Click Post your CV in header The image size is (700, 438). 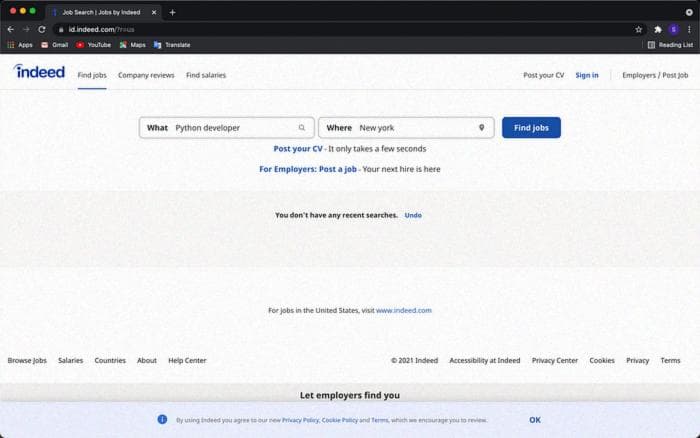tap(543, 75)
